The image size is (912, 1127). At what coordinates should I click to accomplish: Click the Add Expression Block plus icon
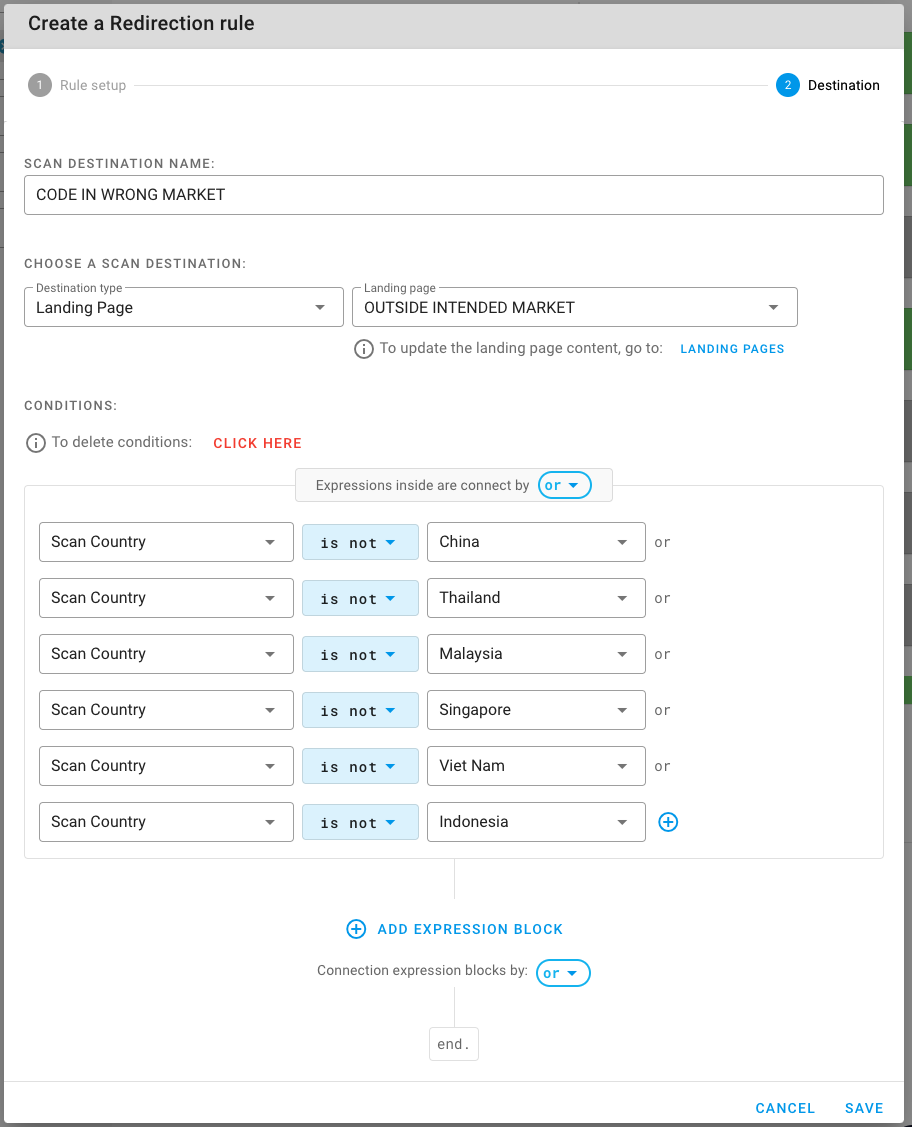tap(356, 929)
